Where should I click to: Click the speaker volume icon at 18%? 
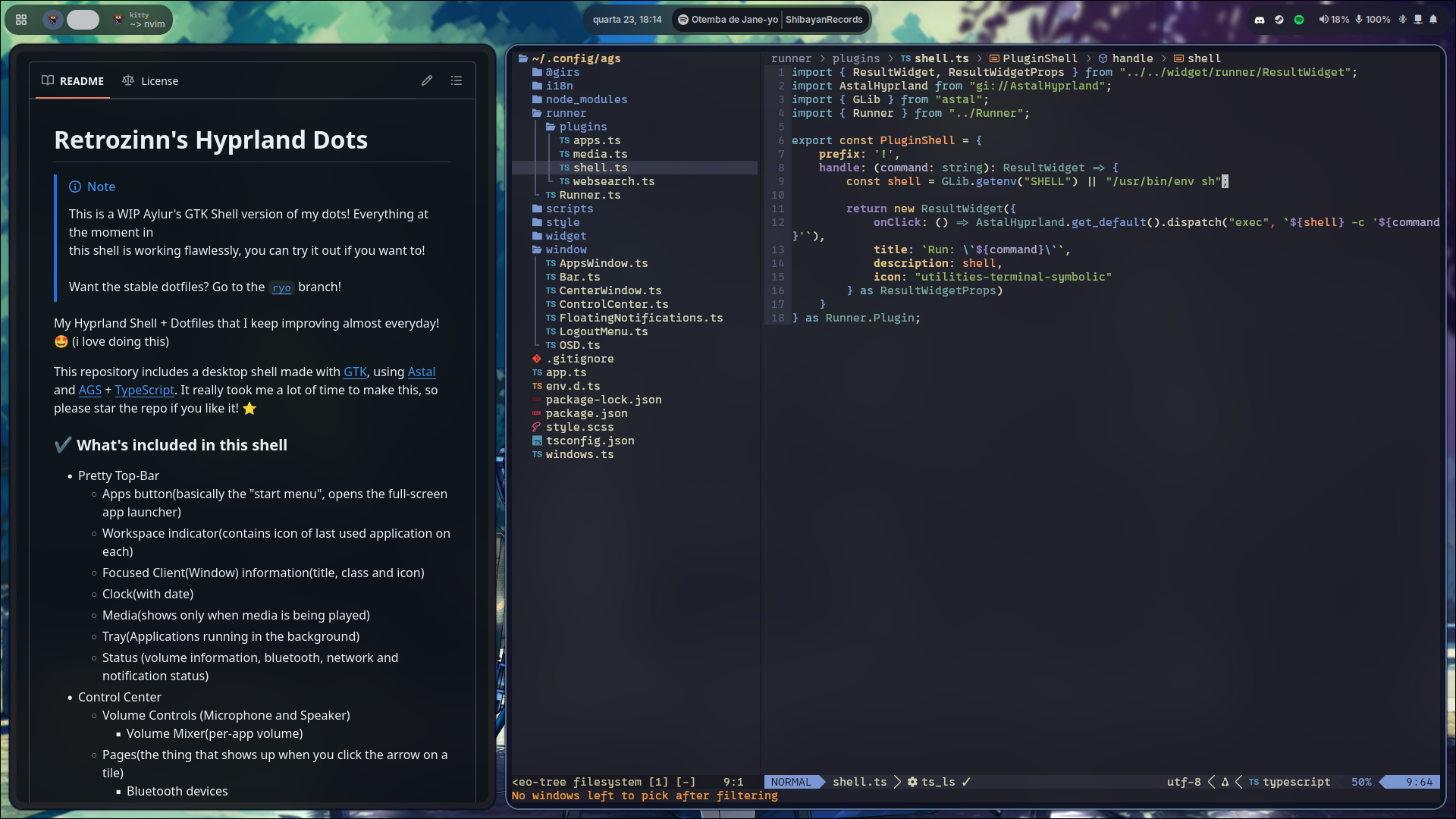point(1323,20)
